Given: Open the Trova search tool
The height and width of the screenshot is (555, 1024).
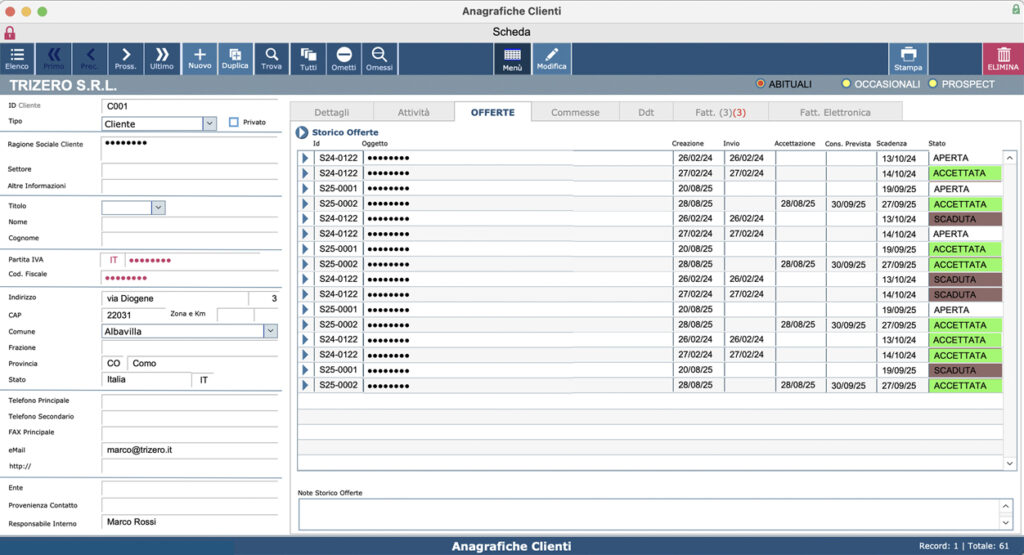Looking at the screenshot, I should [272, 59].
